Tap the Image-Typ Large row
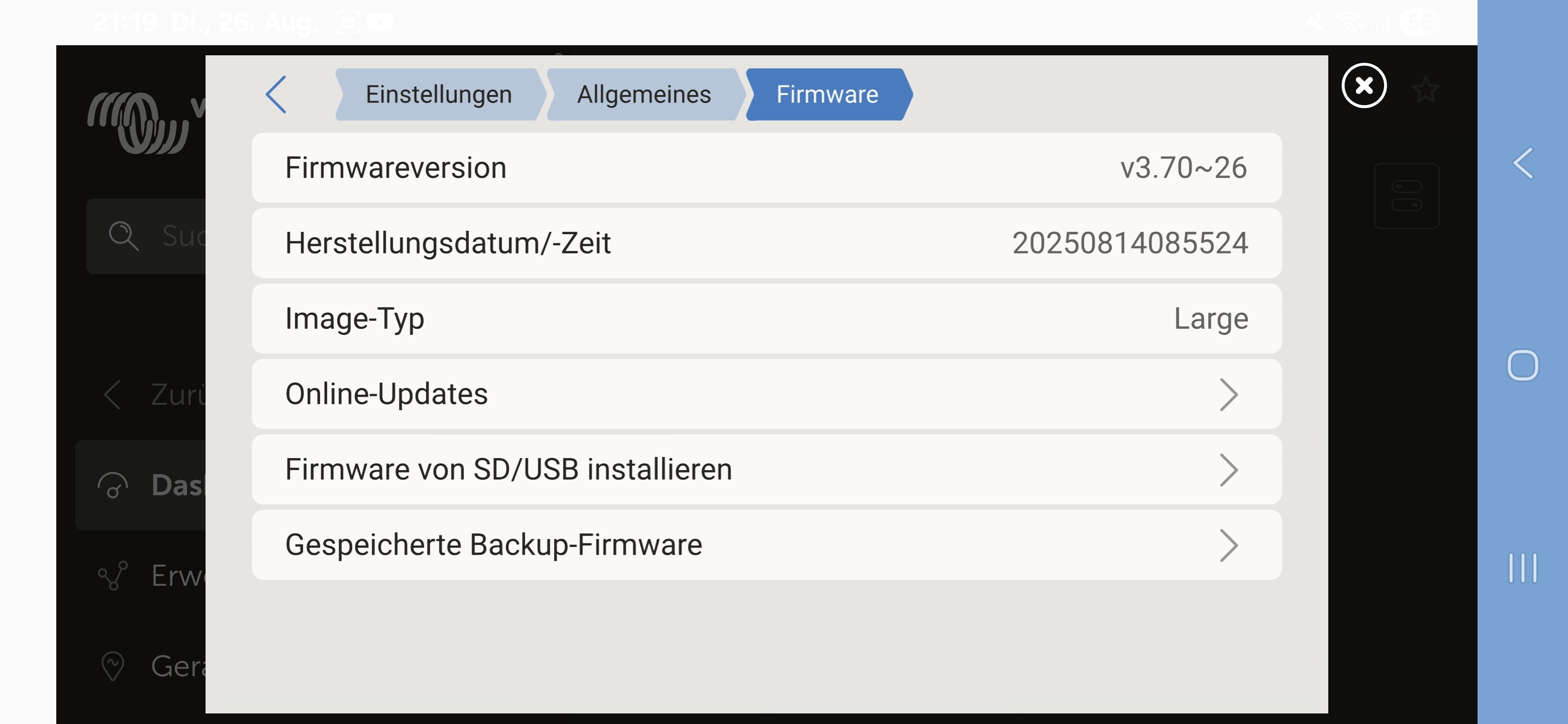 click(766, 318)
